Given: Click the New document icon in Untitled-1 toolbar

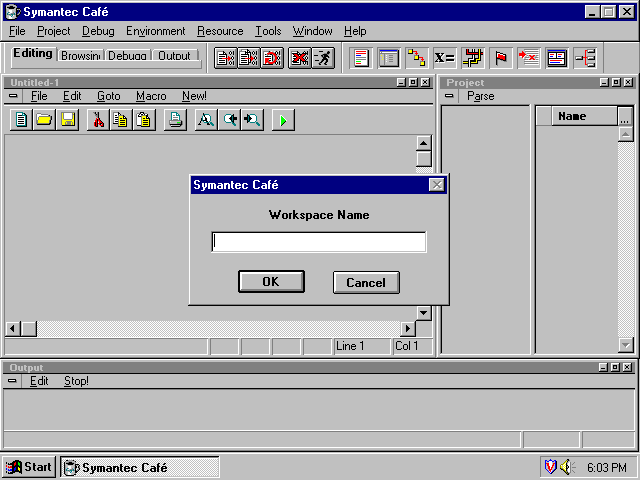Looking at the screenshot, I should pyautogui.click(x=21, y=120).
